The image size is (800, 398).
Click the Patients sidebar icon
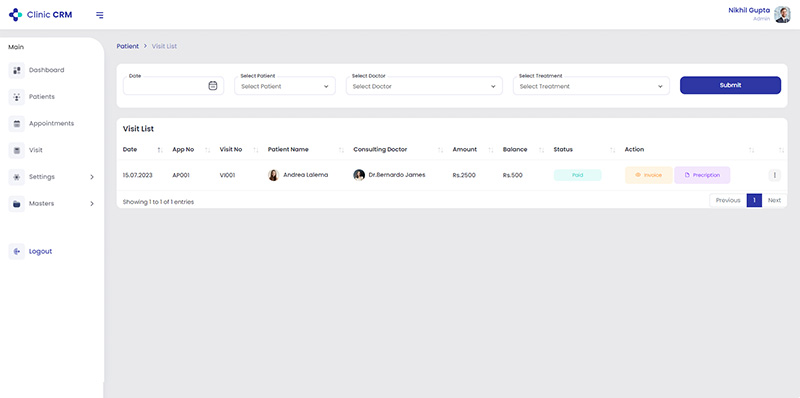pyautogui.click(x=16, y=97)
